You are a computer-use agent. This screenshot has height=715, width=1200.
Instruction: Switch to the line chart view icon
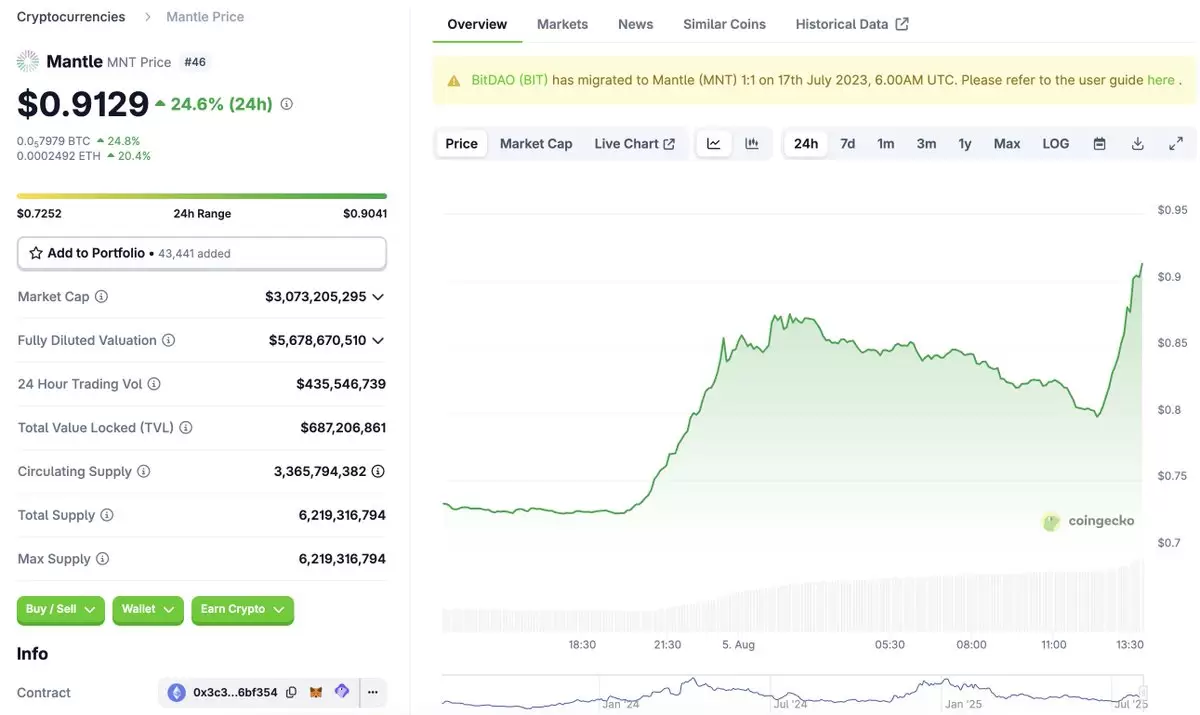714,144
